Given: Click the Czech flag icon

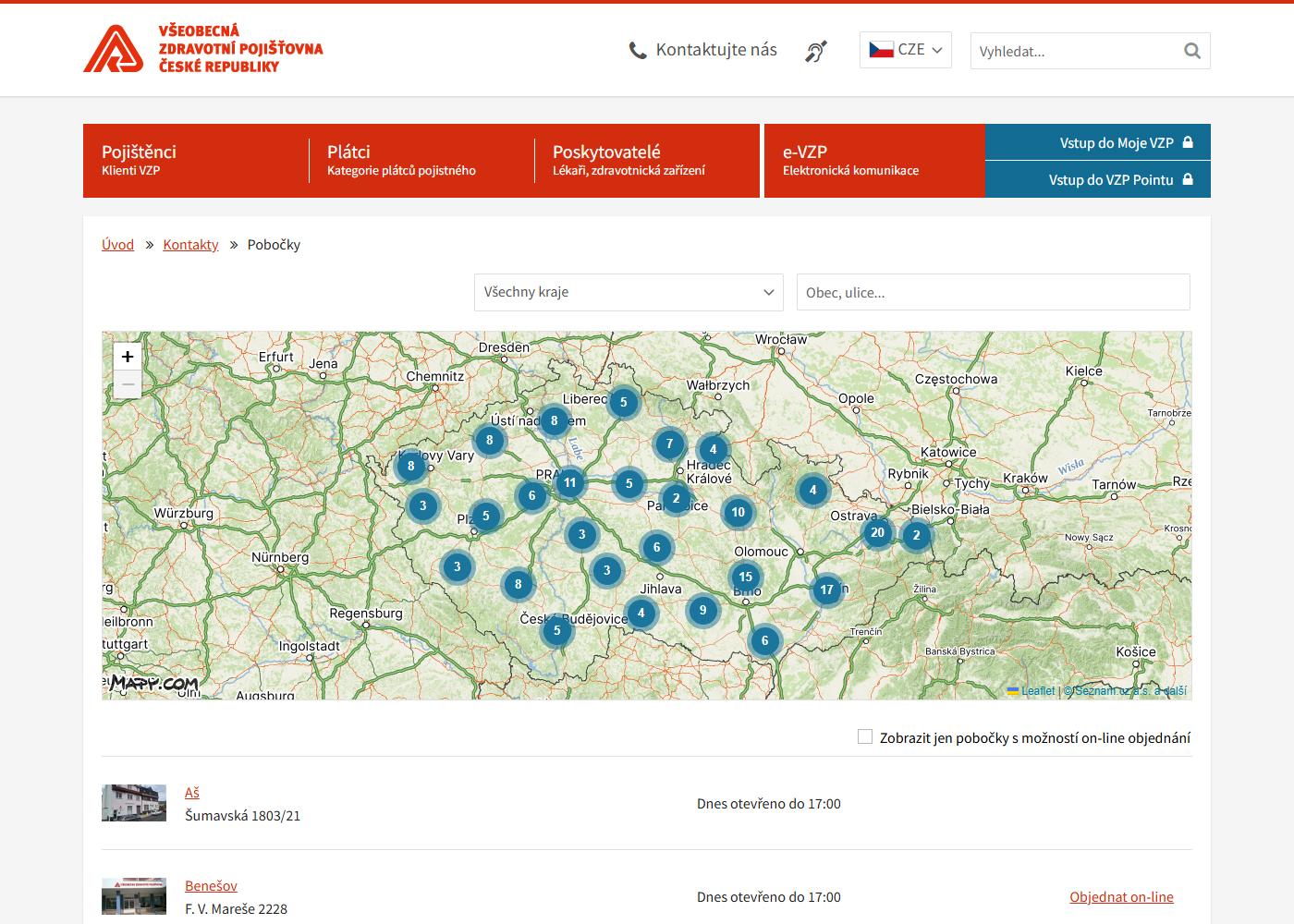Looking at the screenshot, I should click(881, 50).
